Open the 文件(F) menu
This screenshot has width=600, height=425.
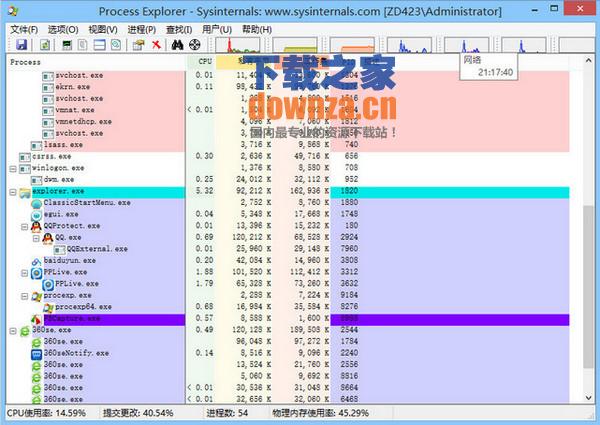[24, 29]
